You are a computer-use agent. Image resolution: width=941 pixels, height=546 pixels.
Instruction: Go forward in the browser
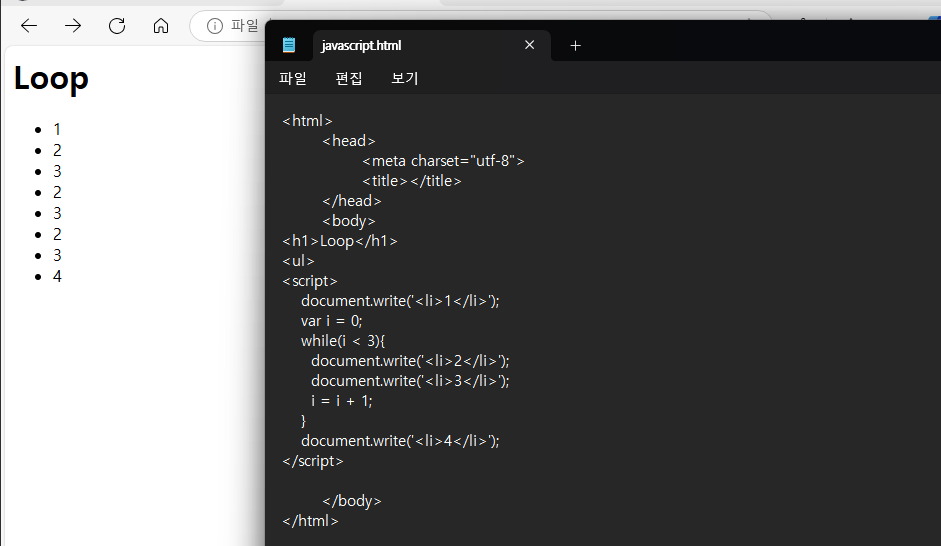click(x=73, y=25)
